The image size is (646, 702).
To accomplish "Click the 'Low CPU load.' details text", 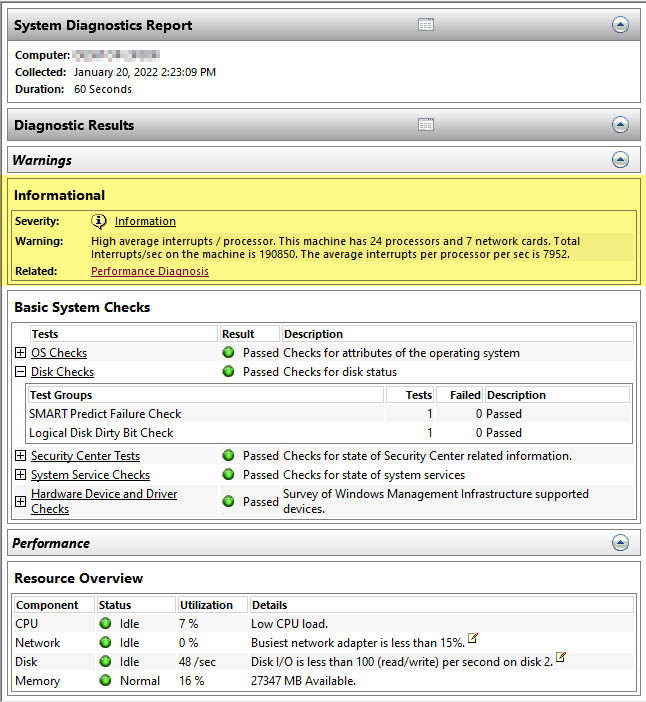I will (x=289, y=624).
